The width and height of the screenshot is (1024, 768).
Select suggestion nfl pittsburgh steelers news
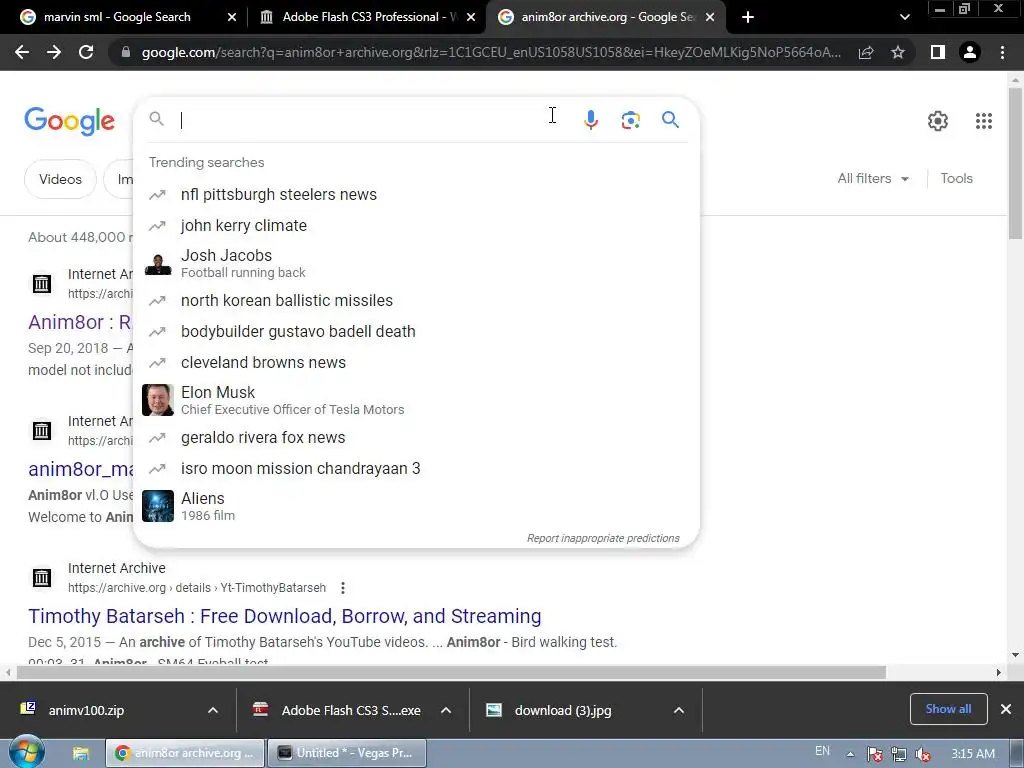416,195
